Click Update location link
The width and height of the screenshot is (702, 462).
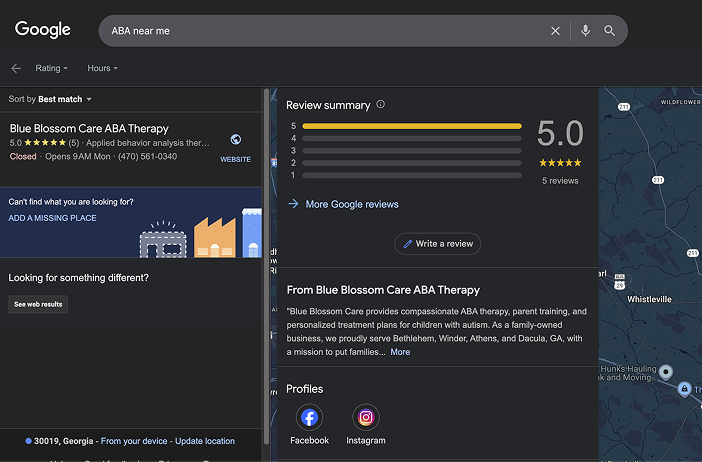[x=205, y=441]
